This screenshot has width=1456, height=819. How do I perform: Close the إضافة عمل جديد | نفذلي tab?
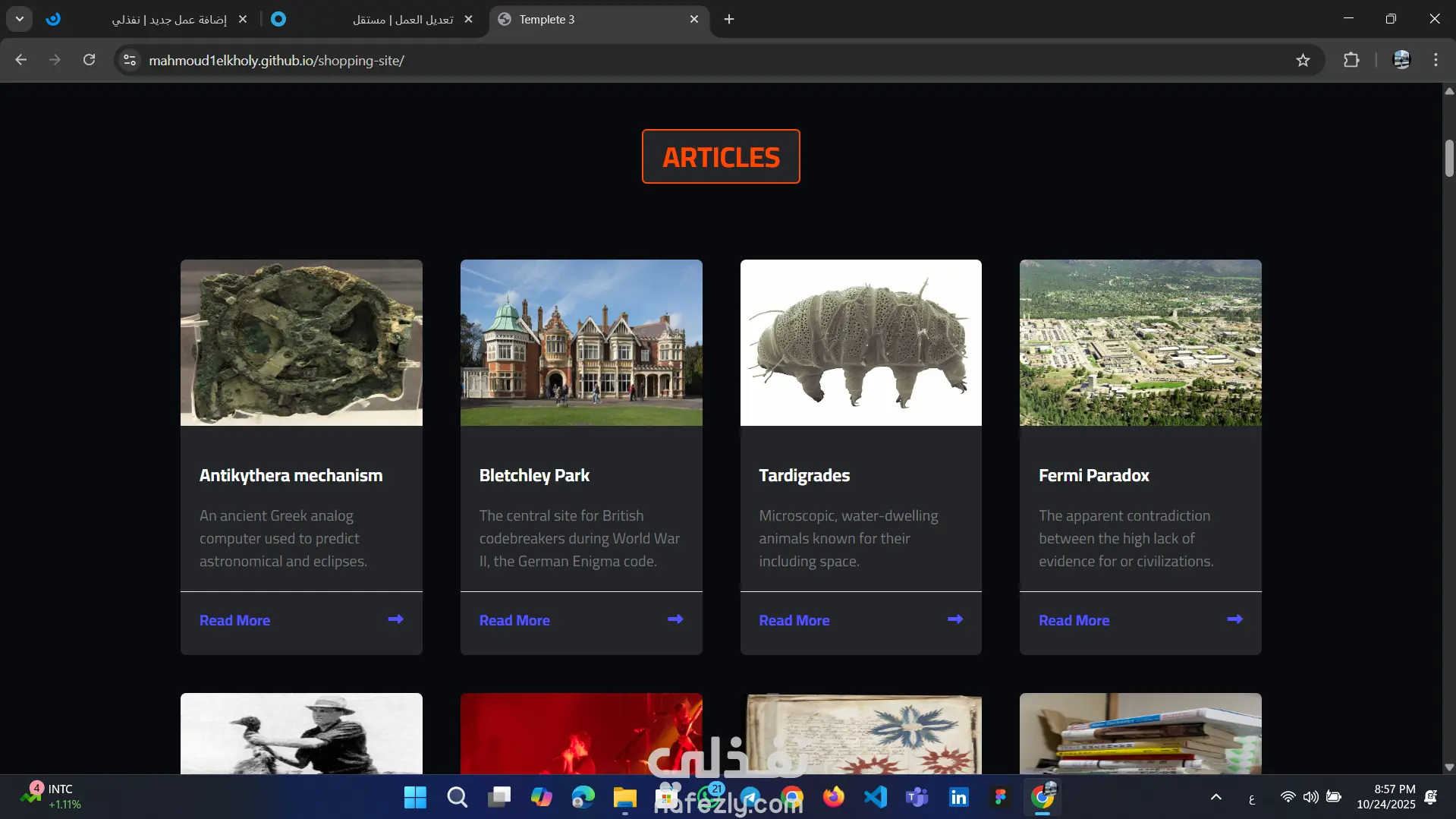coord(243,19)
